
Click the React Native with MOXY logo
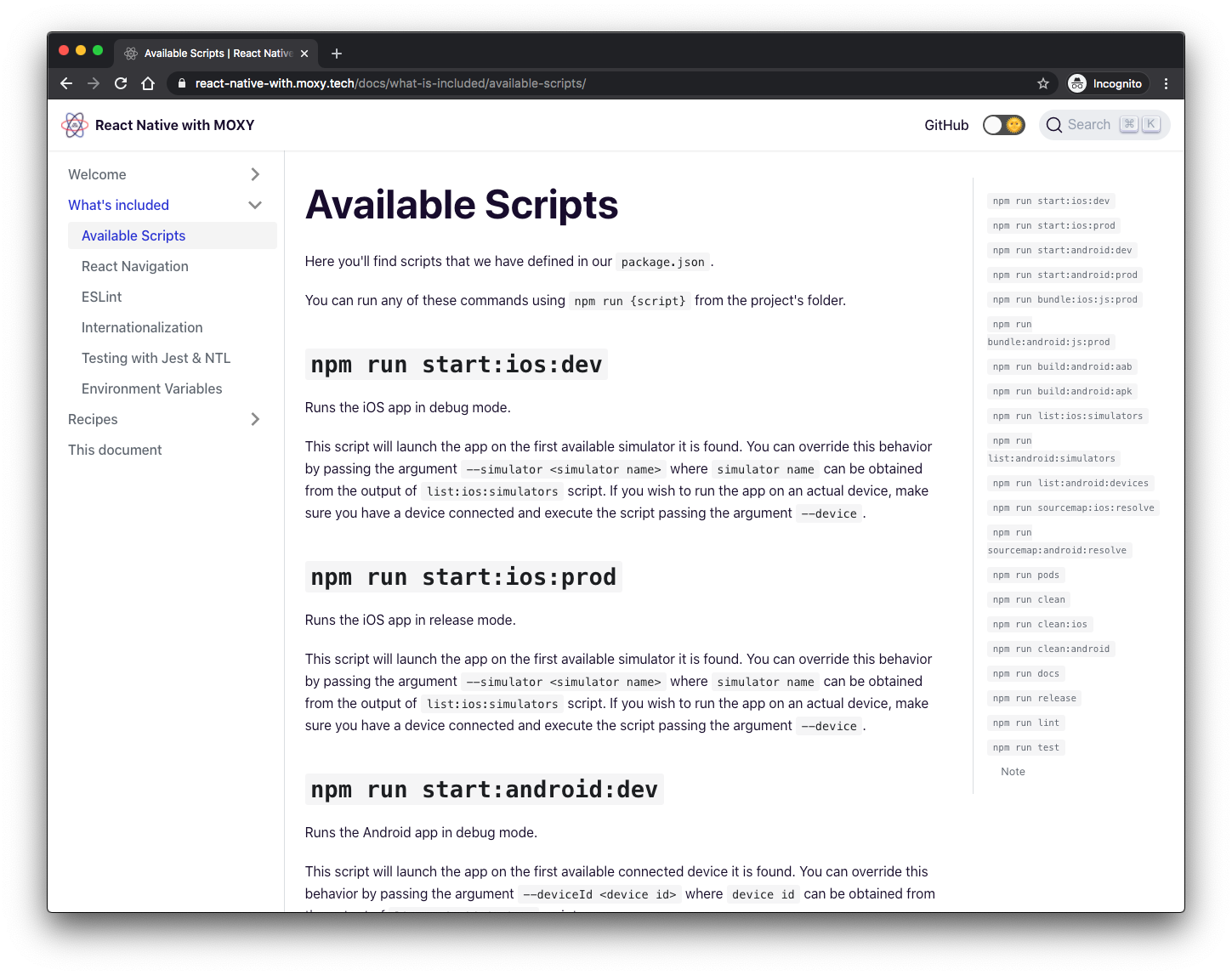click(x=74, y=124)
